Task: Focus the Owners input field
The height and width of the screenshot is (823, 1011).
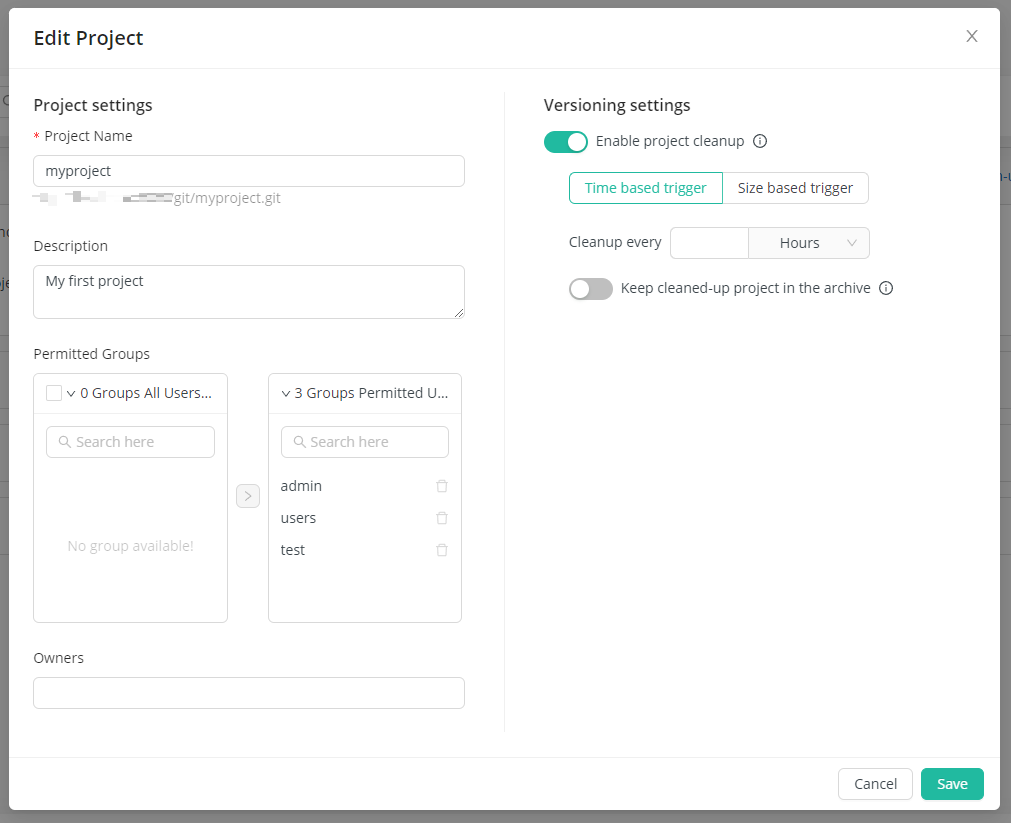Action: 249,693
